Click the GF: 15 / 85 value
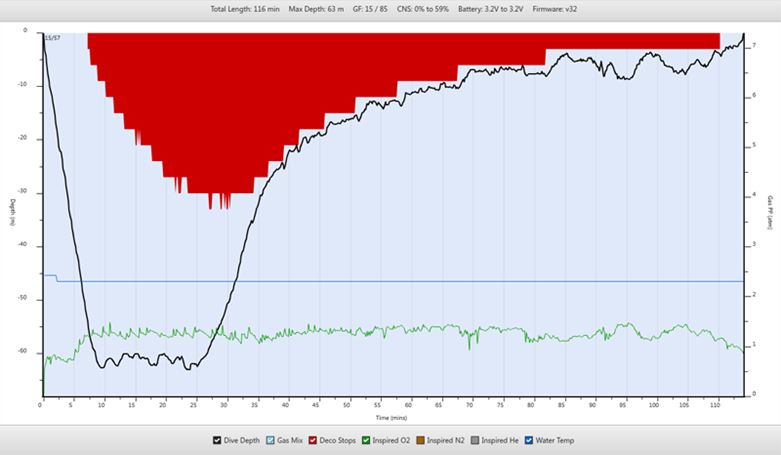 click(372, 8)
